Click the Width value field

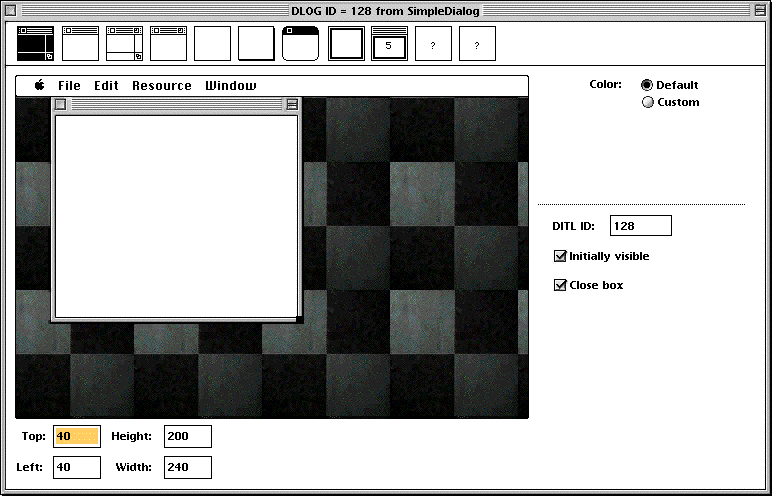(187, 467)
